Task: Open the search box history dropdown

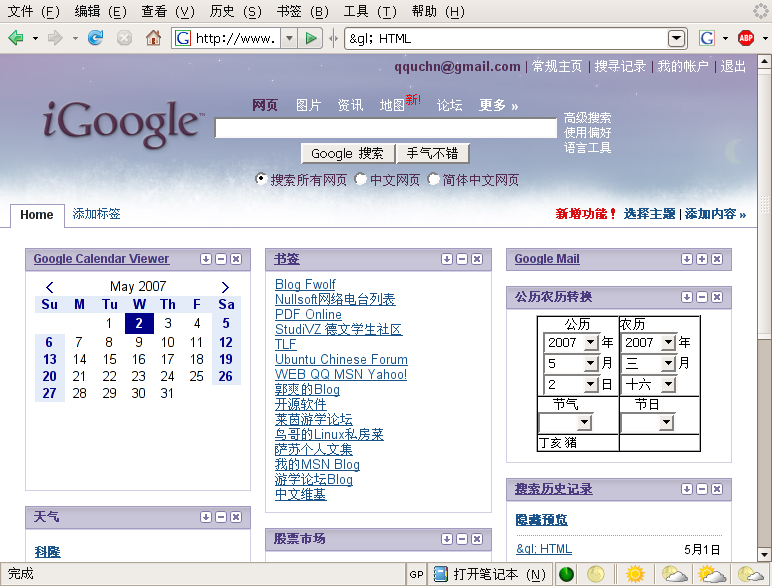Action: tap(676, 38)
